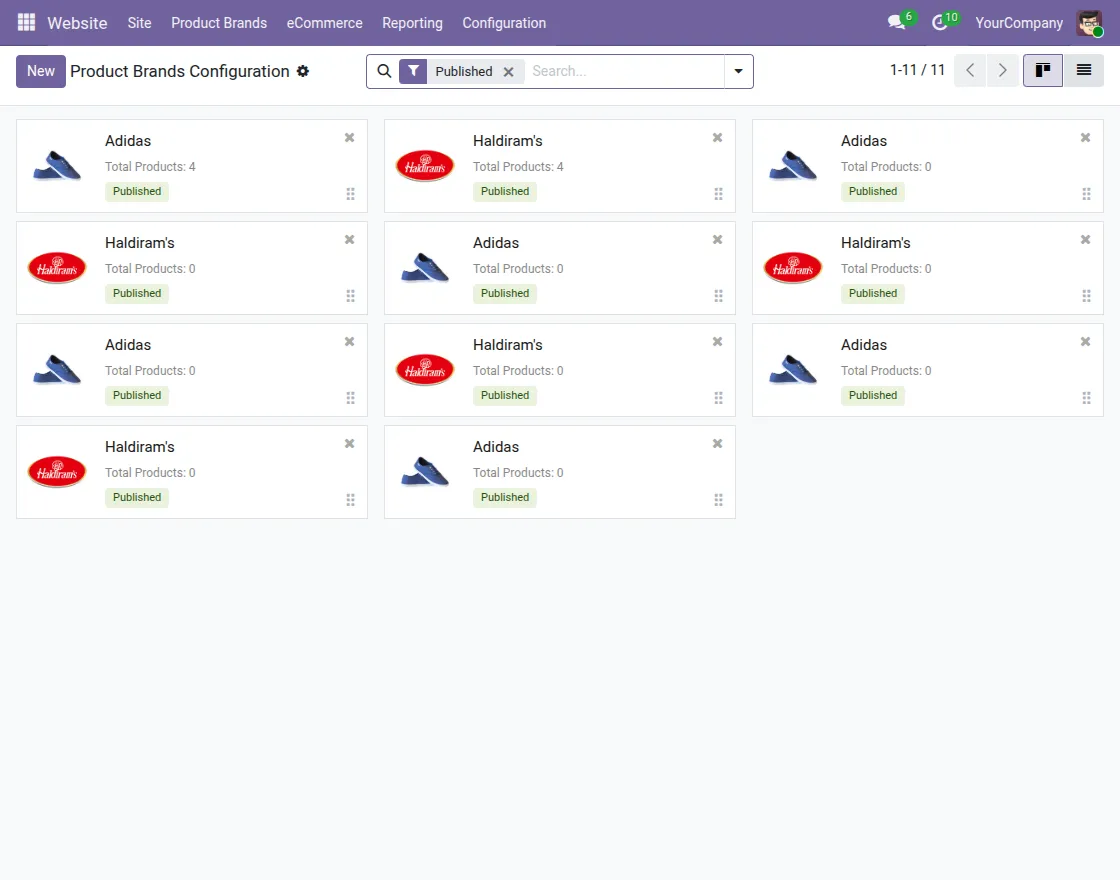This screenshot has width=1120, height=880.
Task: Open the Configuration menu
Action: pos(504,23)
